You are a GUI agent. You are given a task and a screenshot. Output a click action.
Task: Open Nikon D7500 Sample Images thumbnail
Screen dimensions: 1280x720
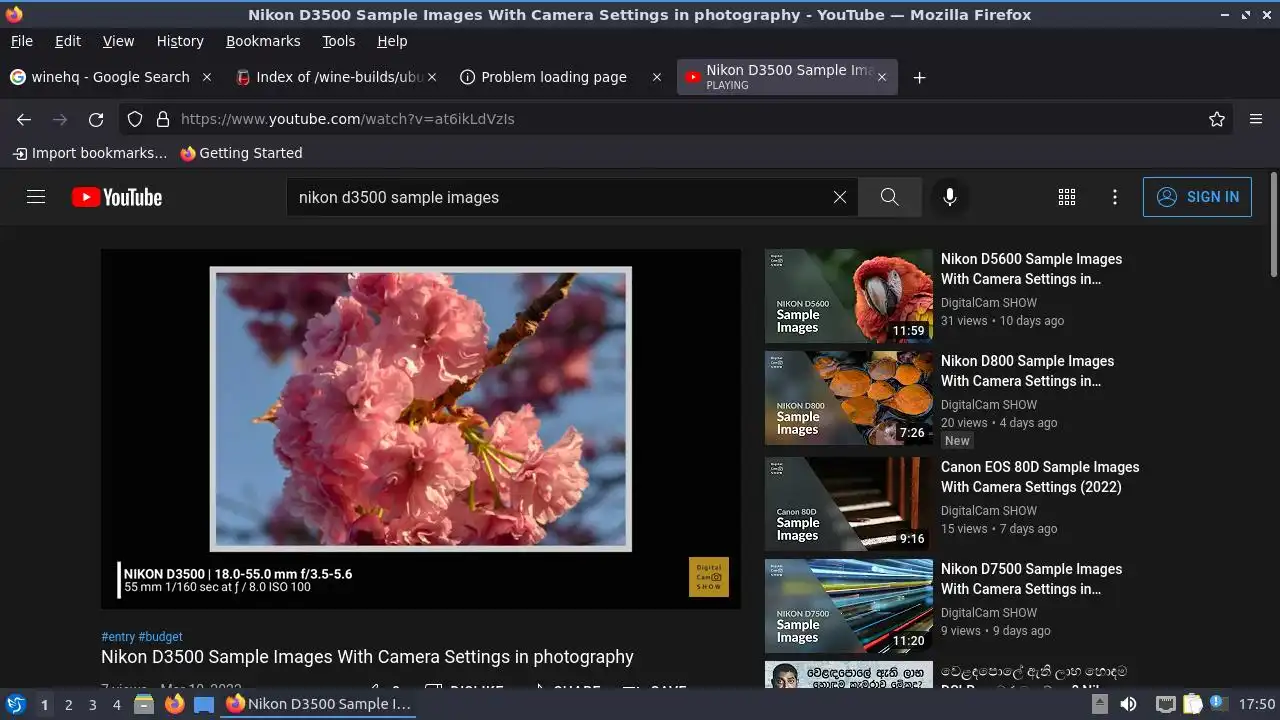(849, 606)
